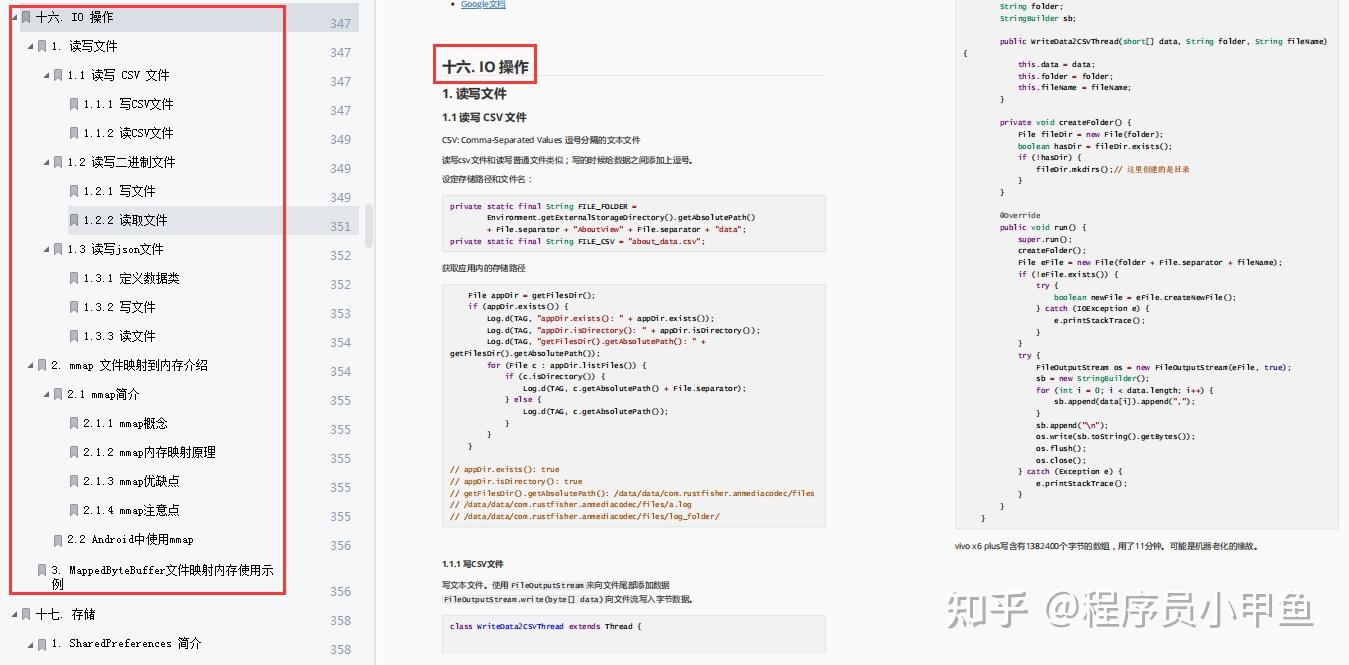Collapse the 十六. IO 操作 outline node
This screenshot has height=665, width=1349.
coord(14,18)
